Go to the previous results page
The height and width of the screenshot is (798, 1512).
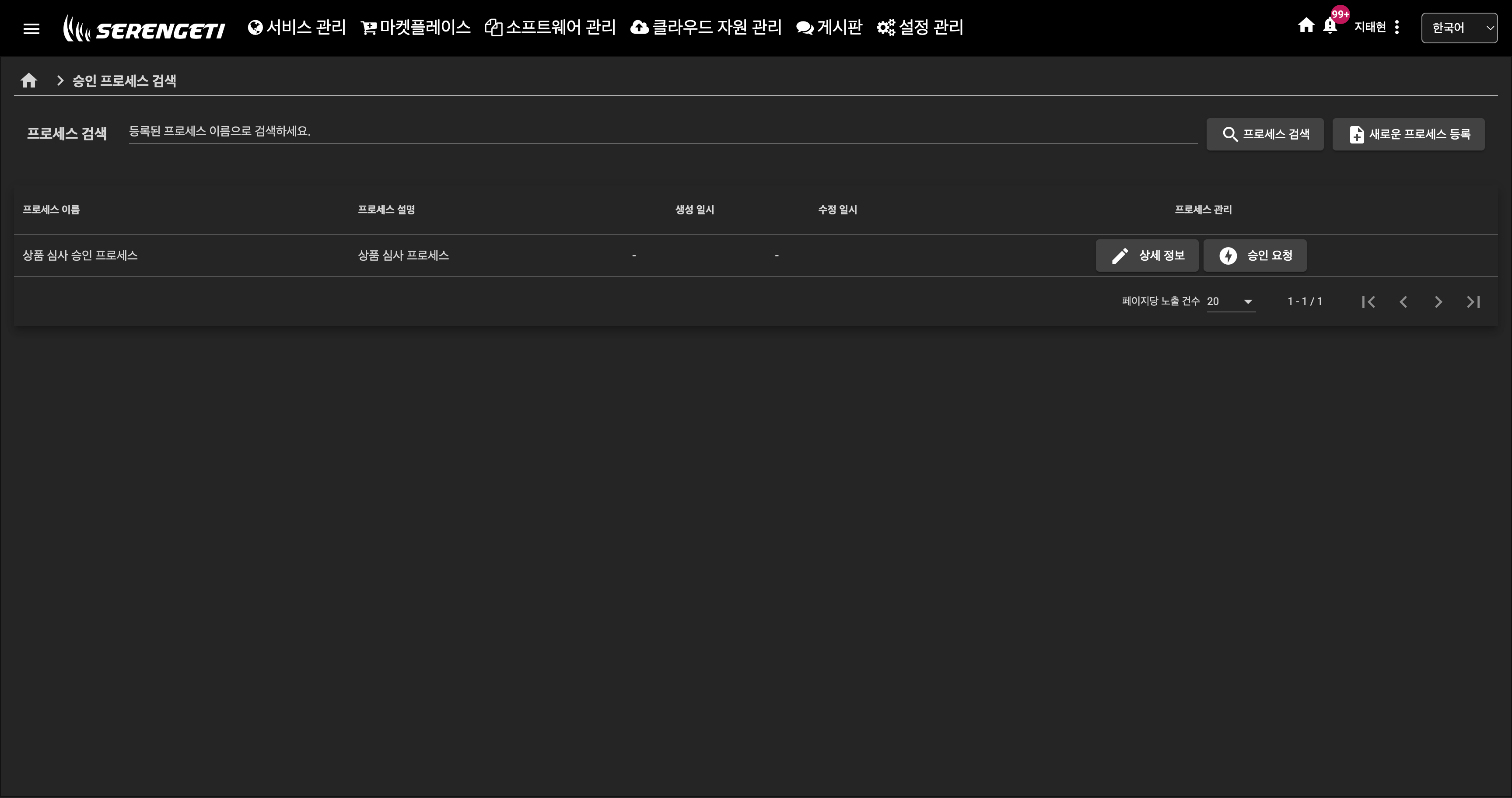[x=1403, y=301]
